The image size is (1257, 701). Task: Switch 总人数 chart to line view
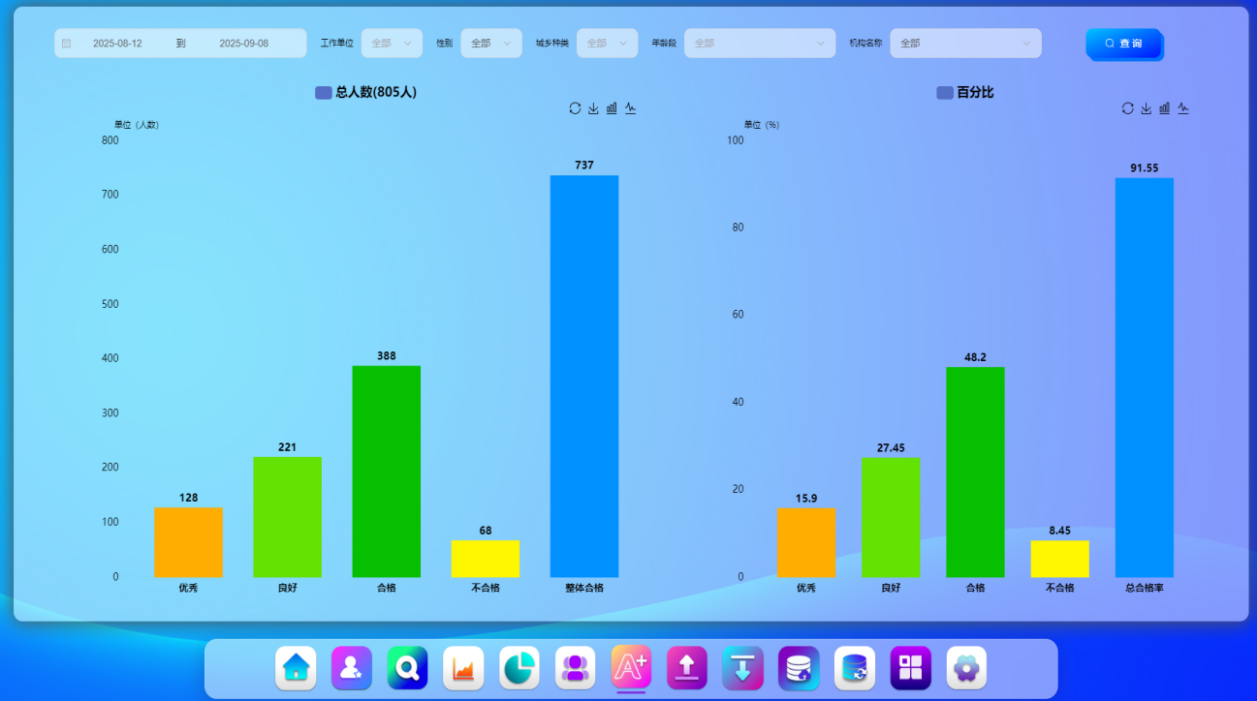[x=630, y=108]
